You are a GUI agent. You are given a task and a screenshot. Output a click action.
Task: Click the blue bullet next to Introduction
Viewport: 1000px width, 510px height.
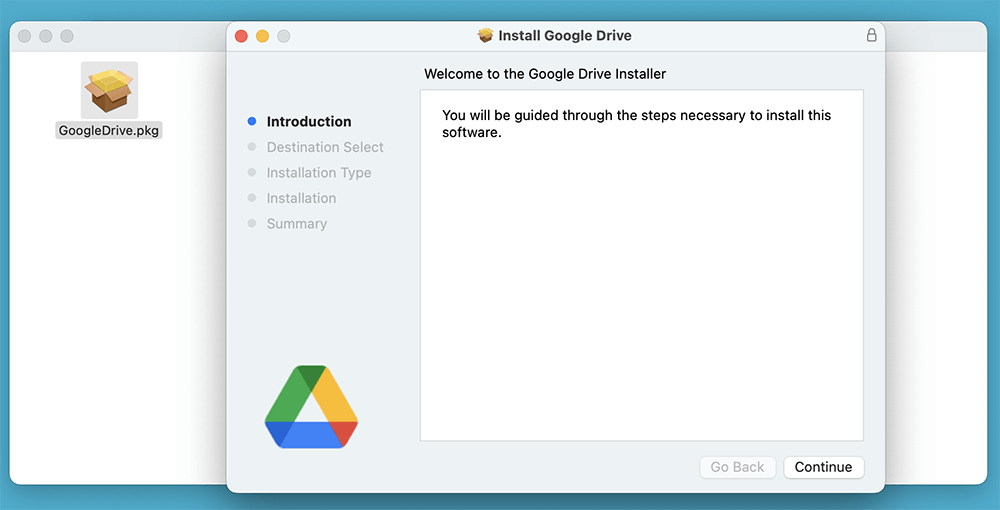point(252,121)
